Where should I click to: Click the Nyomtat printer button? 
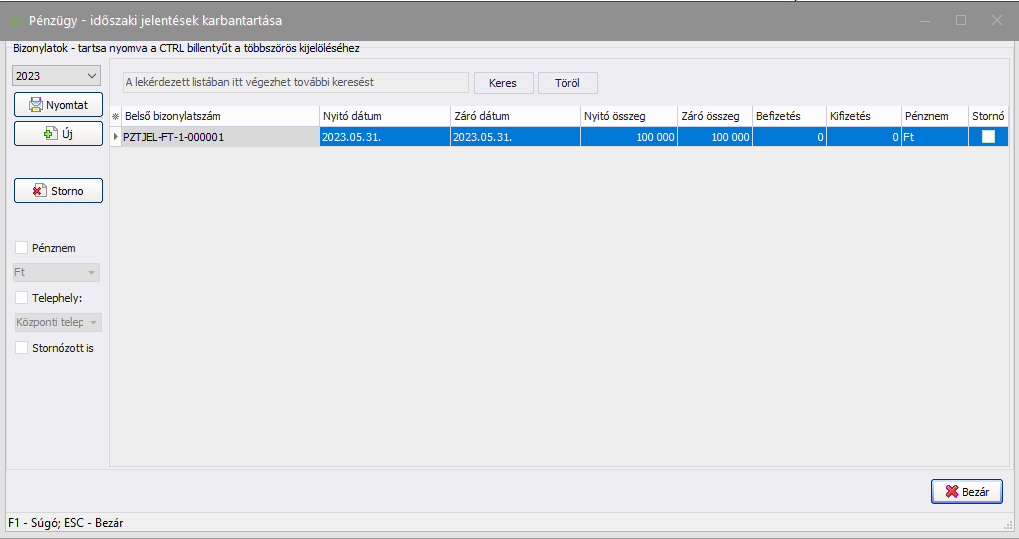[58, 104]
